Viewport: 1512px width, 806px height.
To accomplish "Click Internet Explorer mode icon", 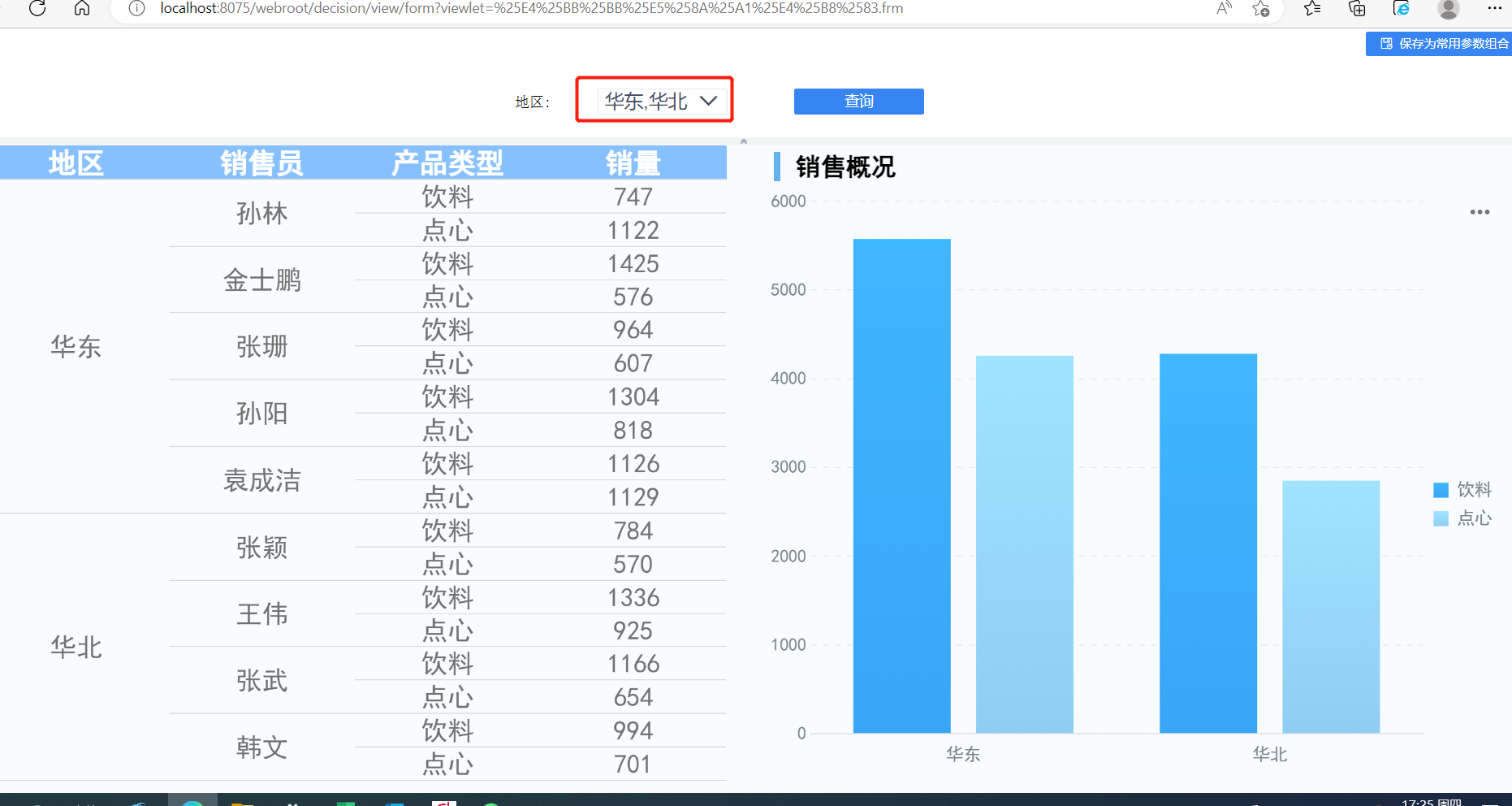I will (1402, 9).
